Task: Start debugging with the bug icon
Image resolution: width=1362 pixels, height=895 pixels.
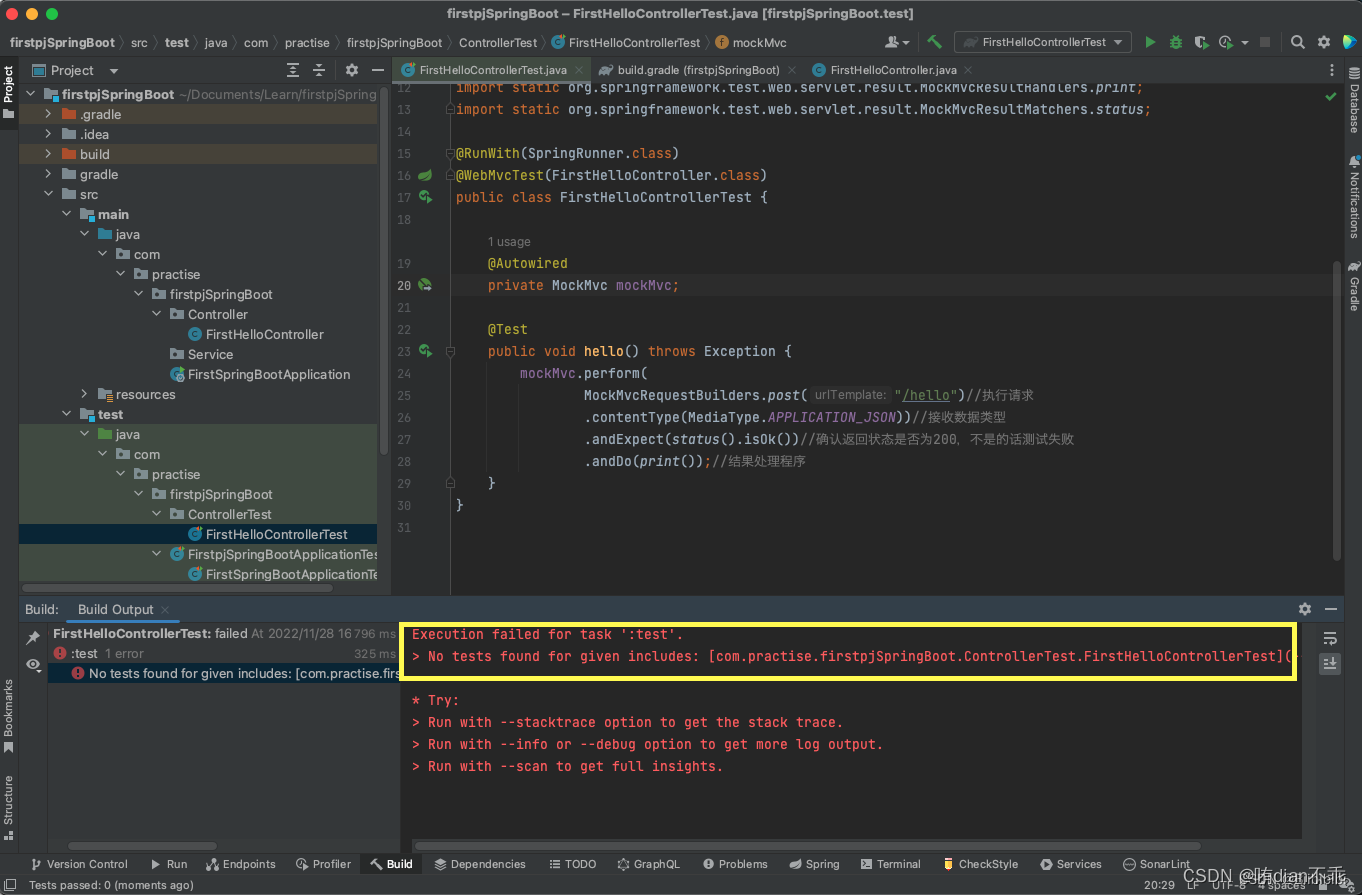Action: (x=1176, y=42)
